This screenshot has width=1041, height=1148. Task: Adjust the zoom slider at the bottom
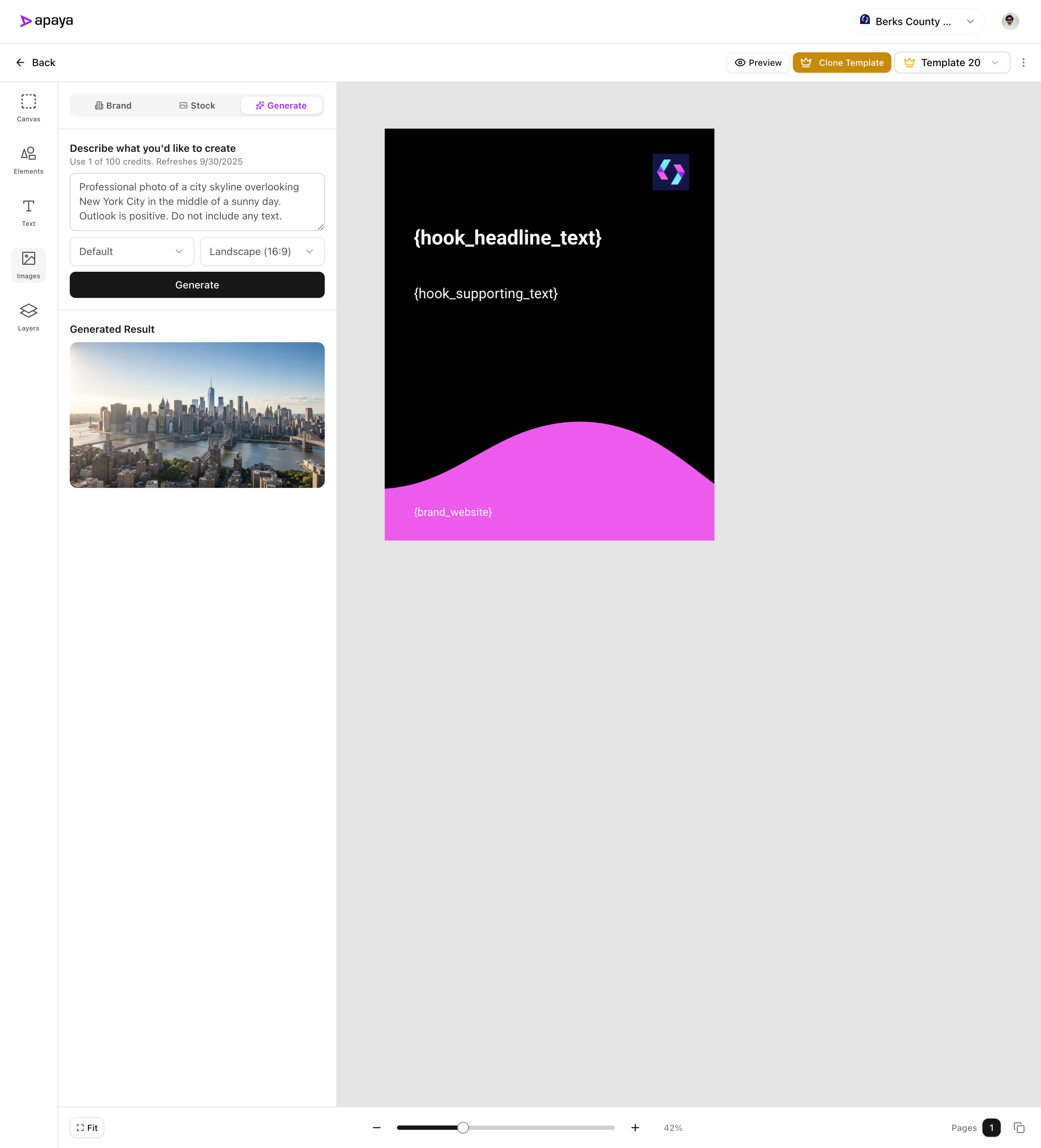[463, 1128]
